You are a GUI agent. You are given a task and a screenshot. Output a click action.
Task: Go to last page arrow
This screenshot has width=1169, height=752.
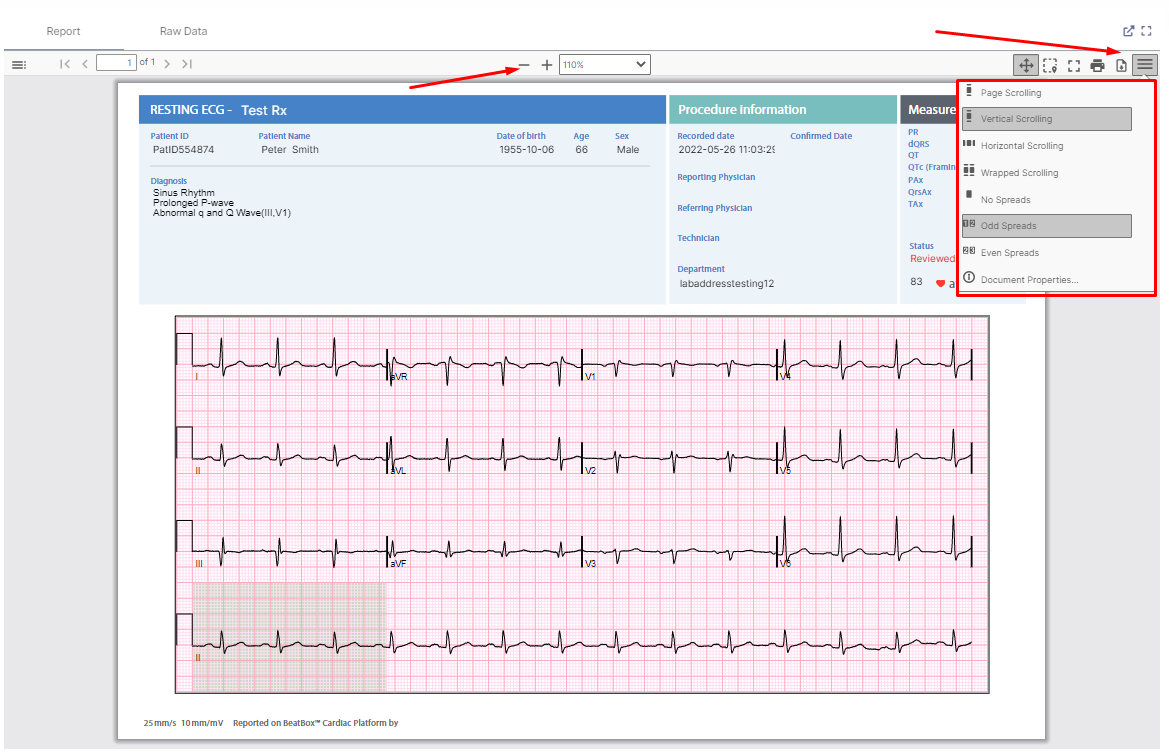[x=187, y=64]
